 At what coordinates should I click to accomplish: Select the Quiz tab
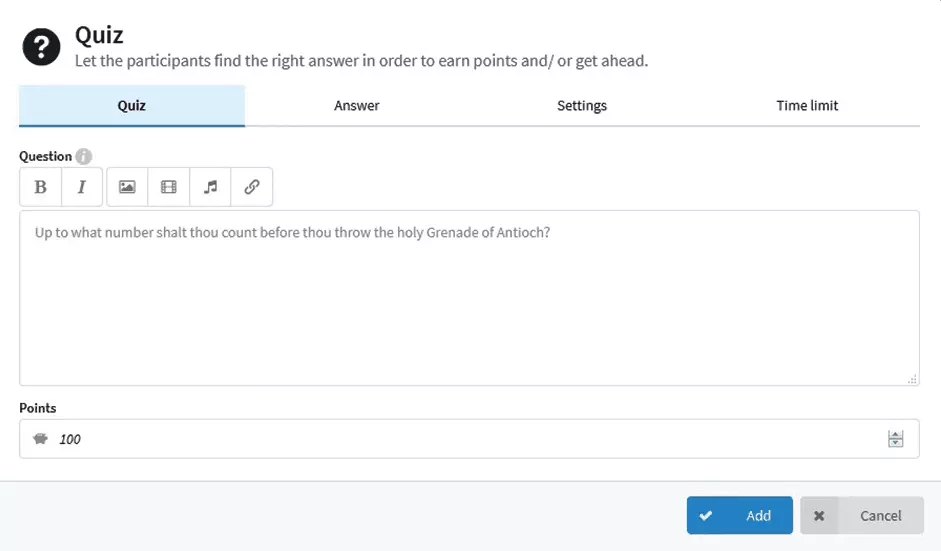(131, 106)
